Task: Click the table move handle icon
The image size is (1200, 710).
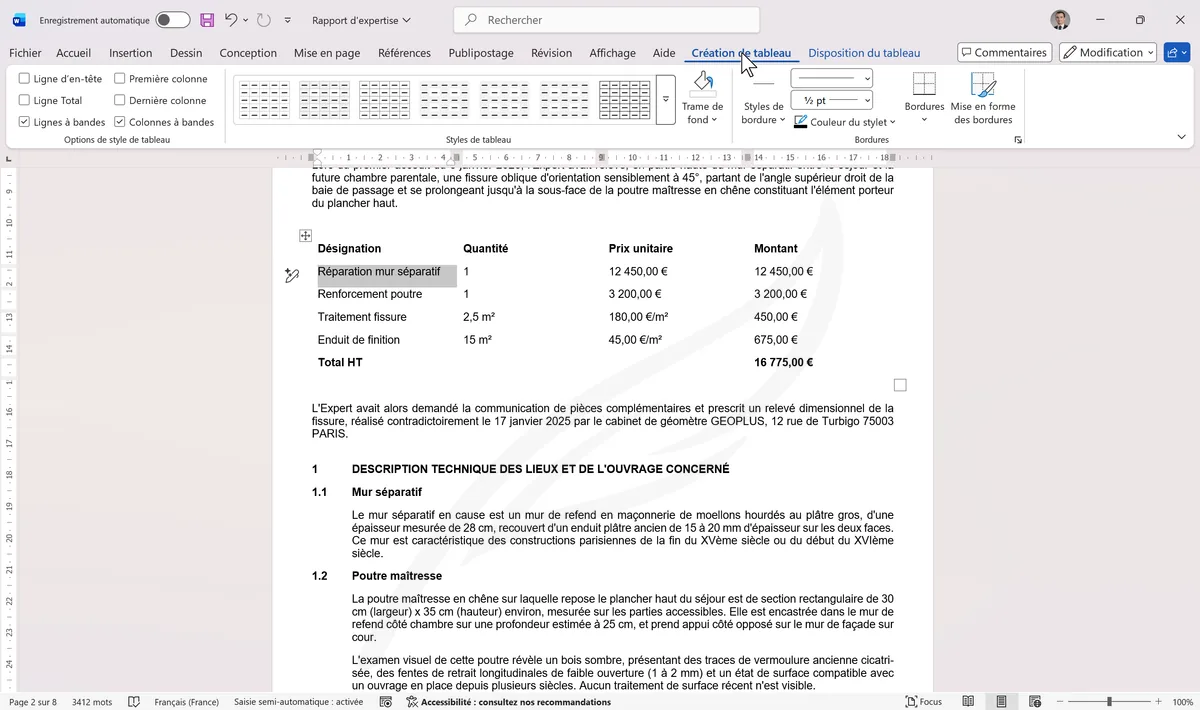Action: 306,235
